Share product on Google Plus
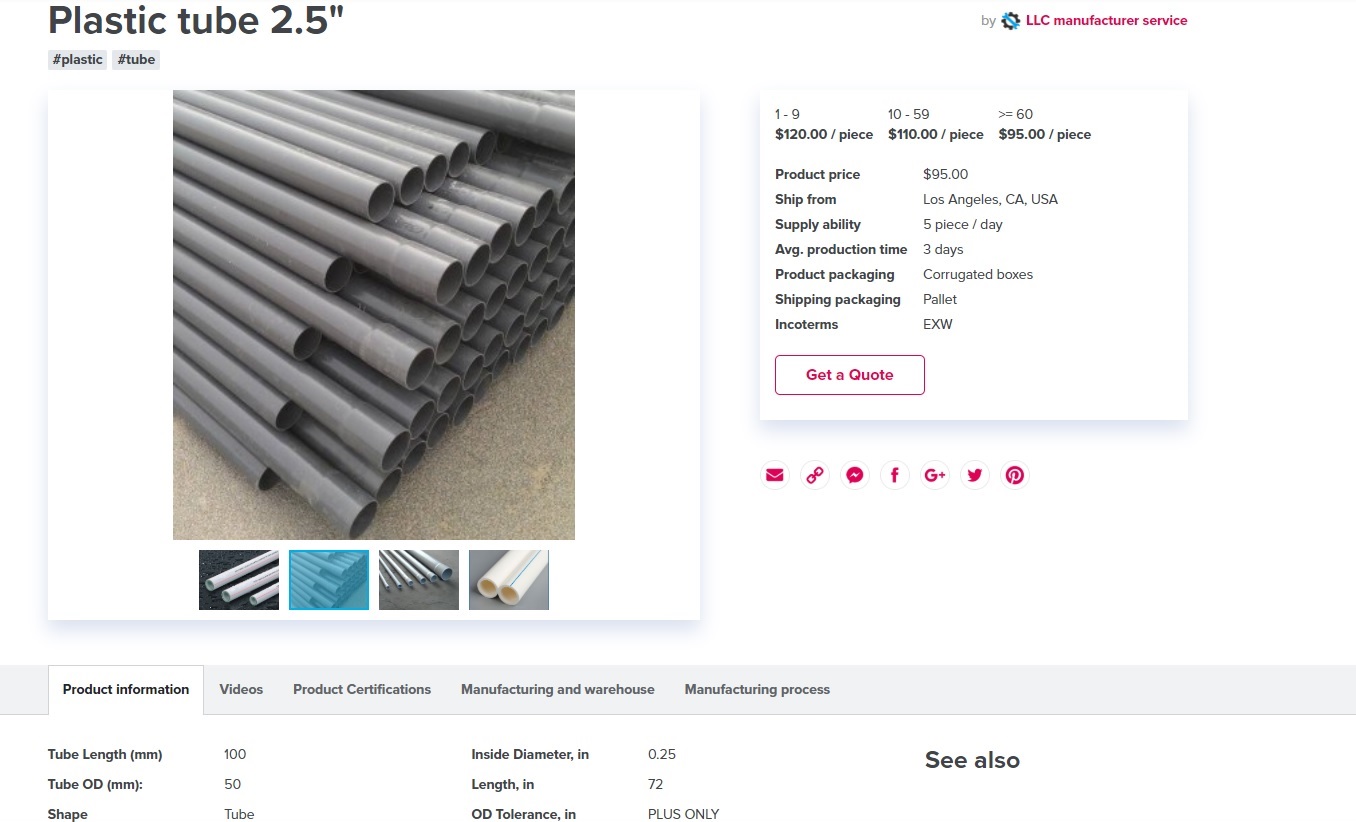1356x822 pixels. click(935, 475)
